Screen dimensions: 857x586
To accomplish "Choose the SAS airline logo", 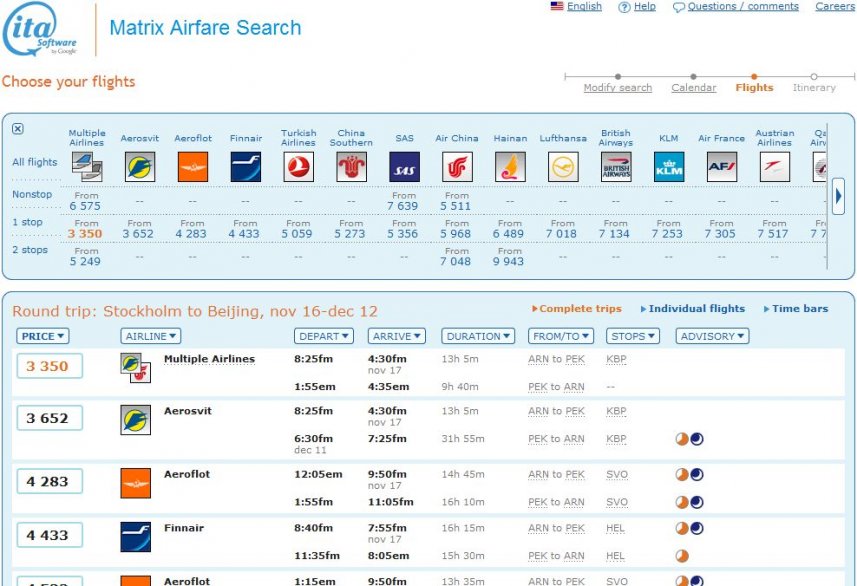I will coord(404,167).
